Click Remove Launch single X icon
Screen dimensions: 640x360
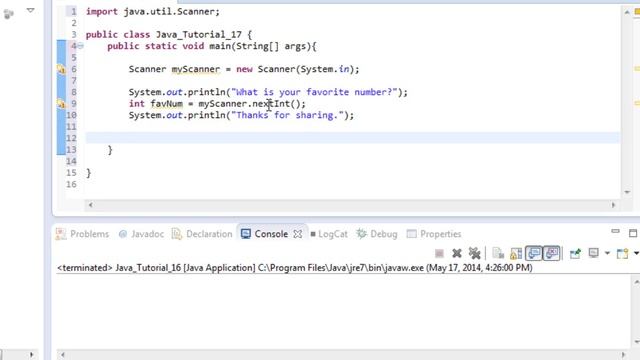coord(457,253)
